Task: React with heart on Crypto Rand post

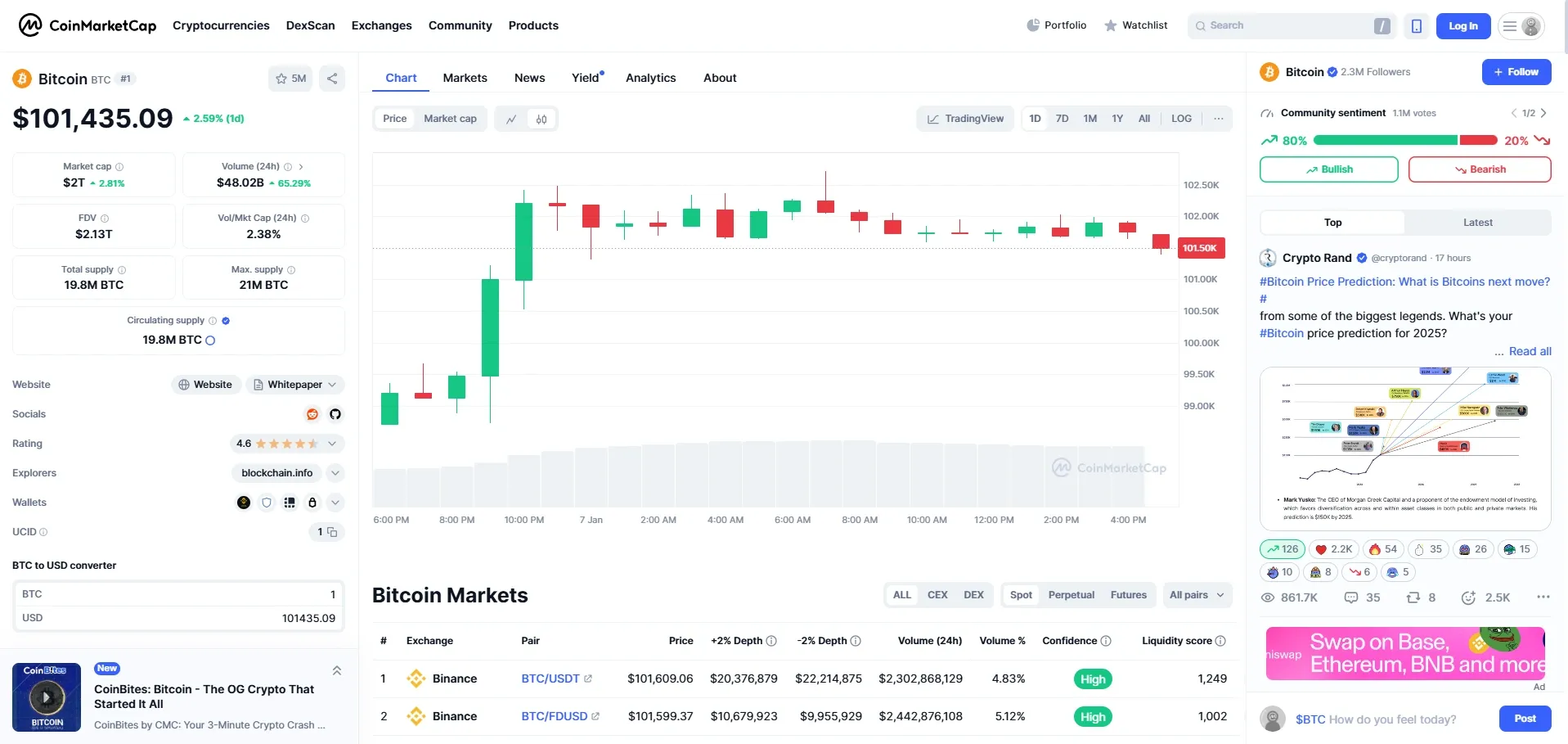Action: [x=1333, y=549]
